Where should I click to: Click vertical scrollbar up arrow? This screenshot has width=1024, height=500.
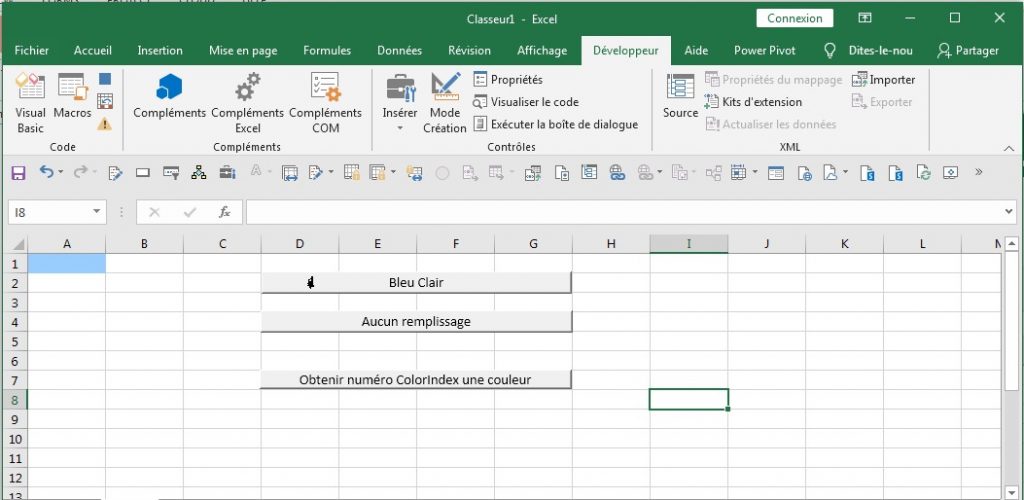tap(1012, 244)
